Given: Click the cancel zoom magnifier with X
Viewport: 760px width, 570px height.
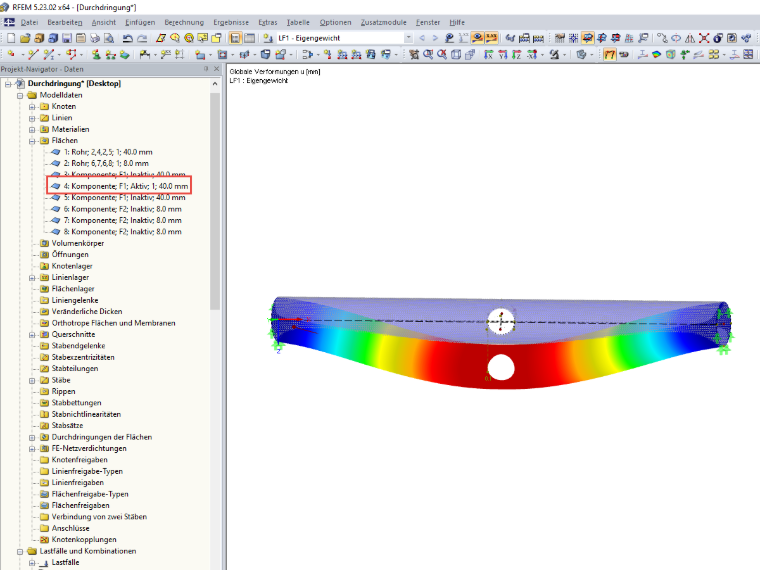Looking at the screenshot, I should point(442,55).
